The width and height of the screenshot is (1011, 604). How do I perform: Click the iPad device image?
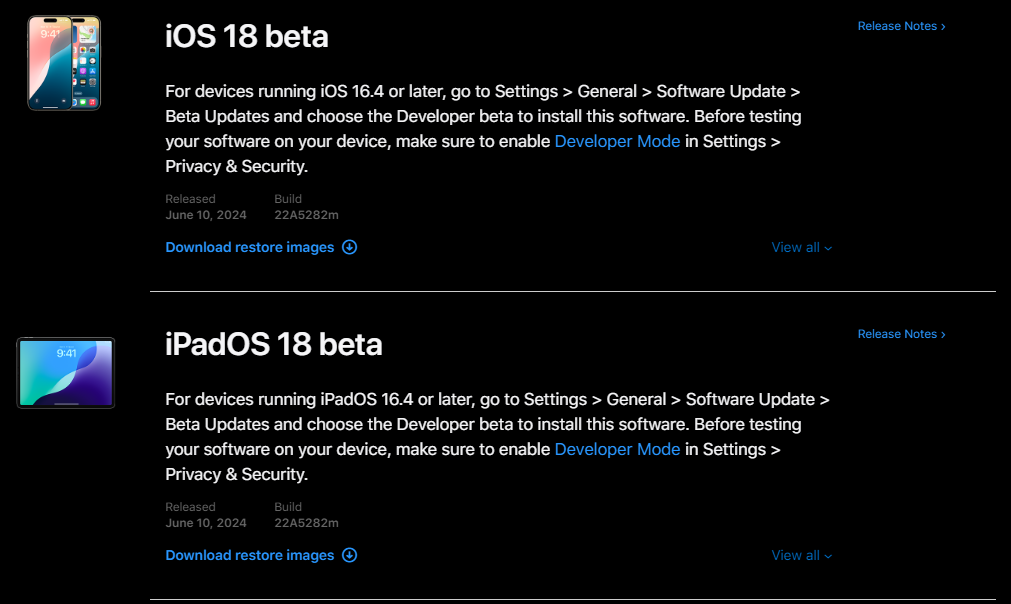[x=66, y=373]
